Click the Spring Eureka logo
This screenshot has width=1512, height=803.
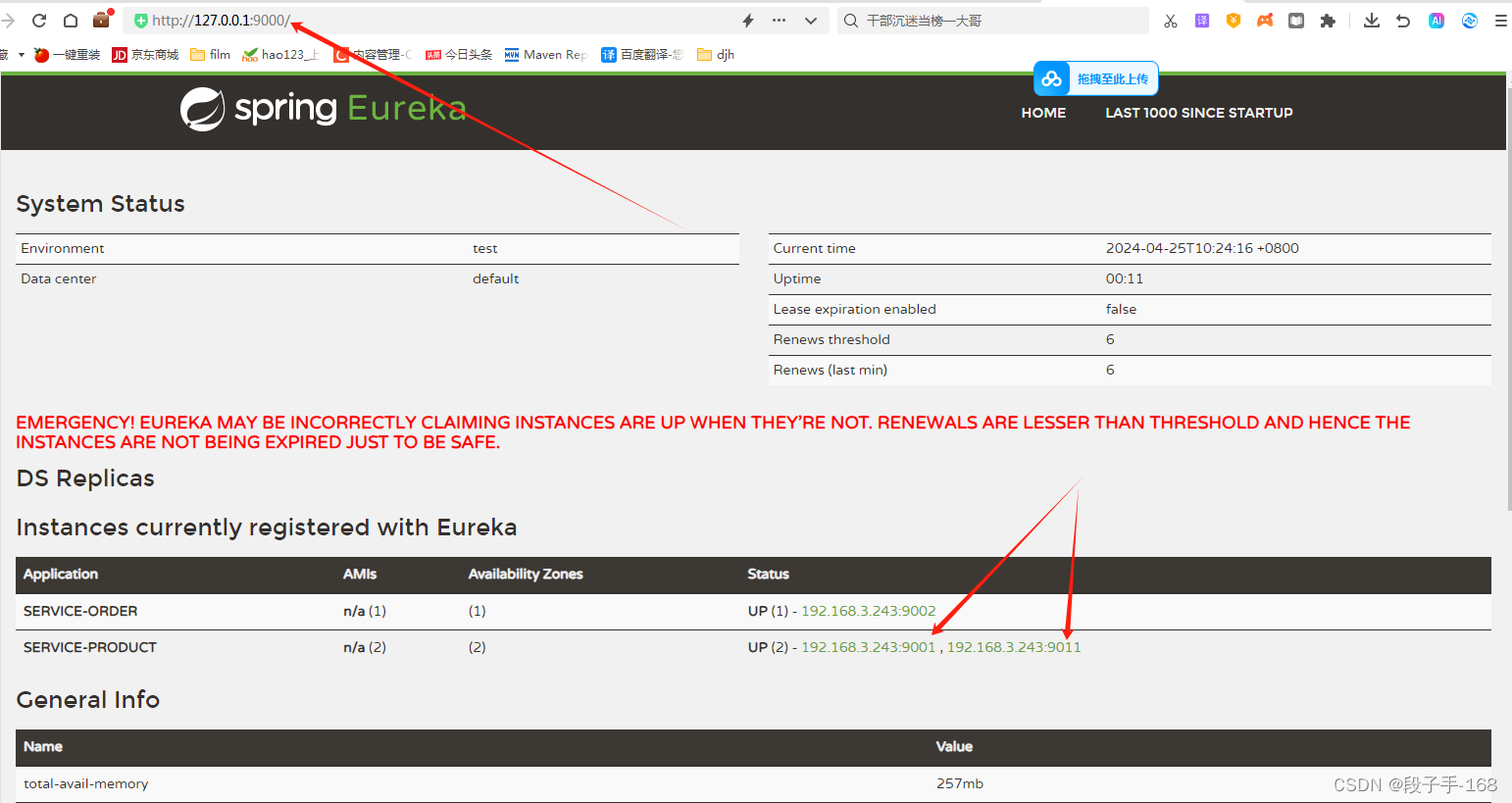click(324, 109)
